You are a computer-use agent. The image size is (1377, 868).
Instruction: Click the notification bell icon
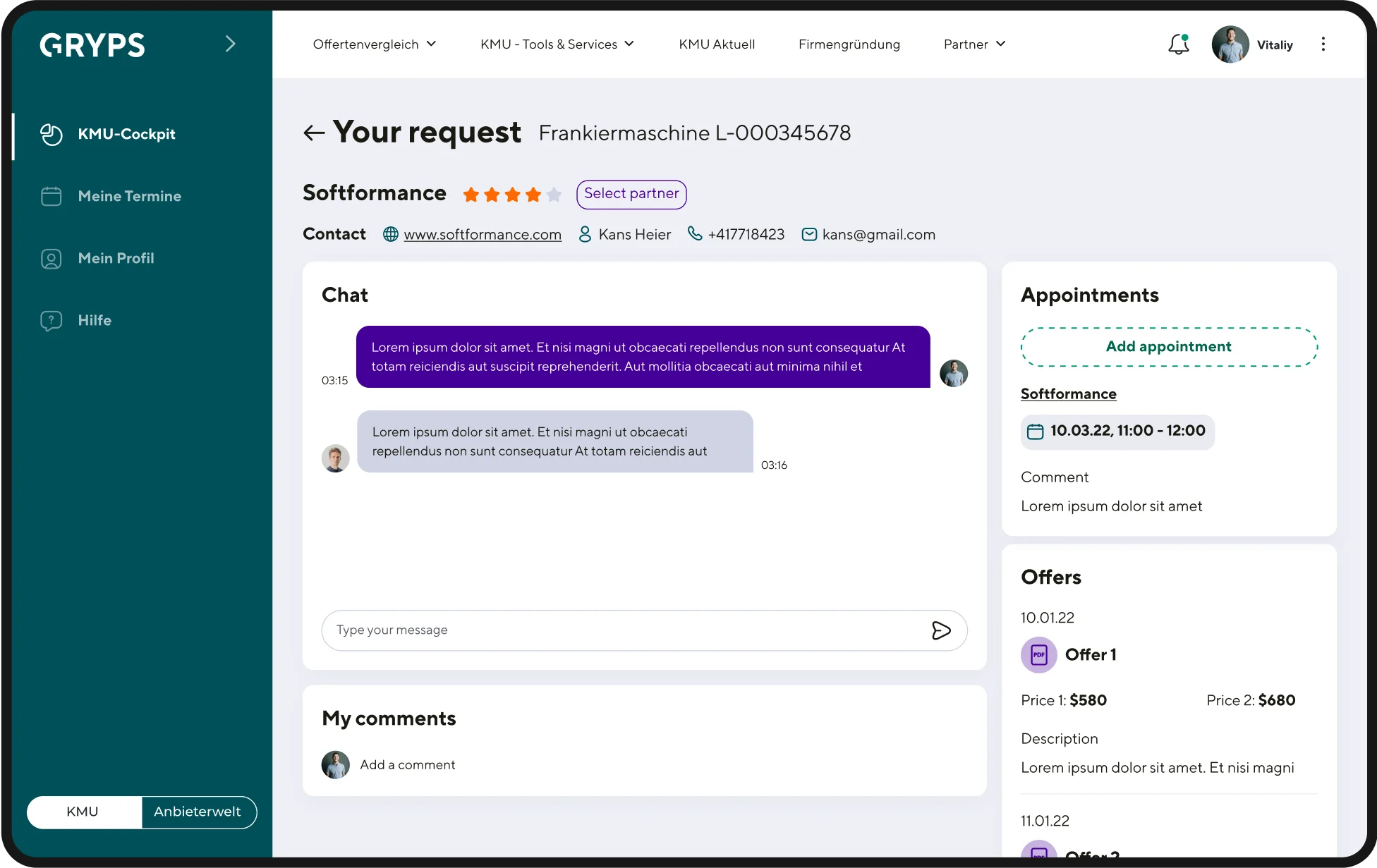tap(1178, 44)
